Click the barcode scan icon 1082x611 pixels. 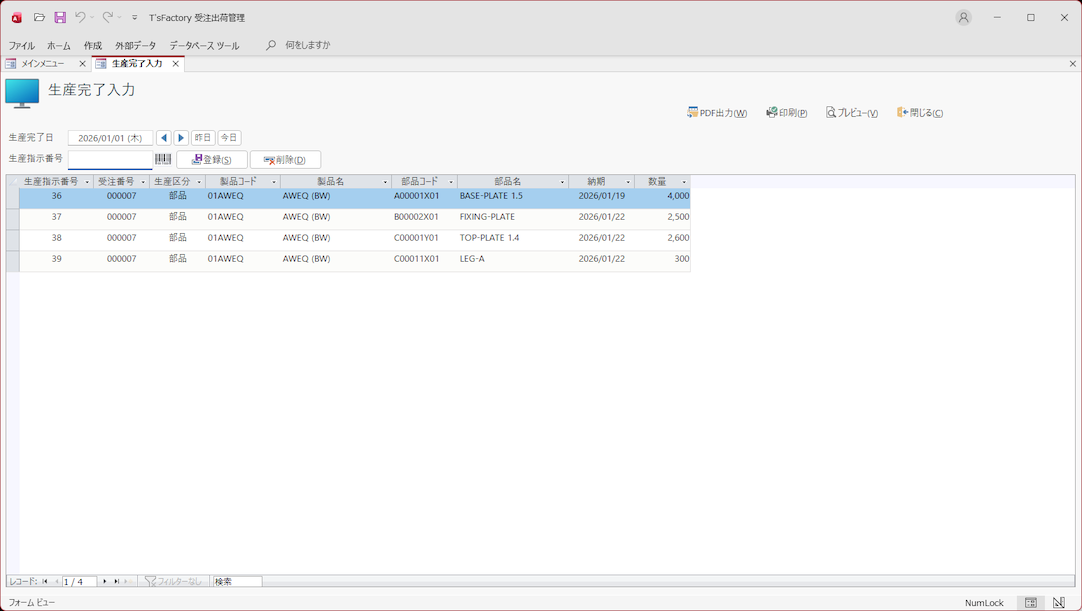[163, 159]
